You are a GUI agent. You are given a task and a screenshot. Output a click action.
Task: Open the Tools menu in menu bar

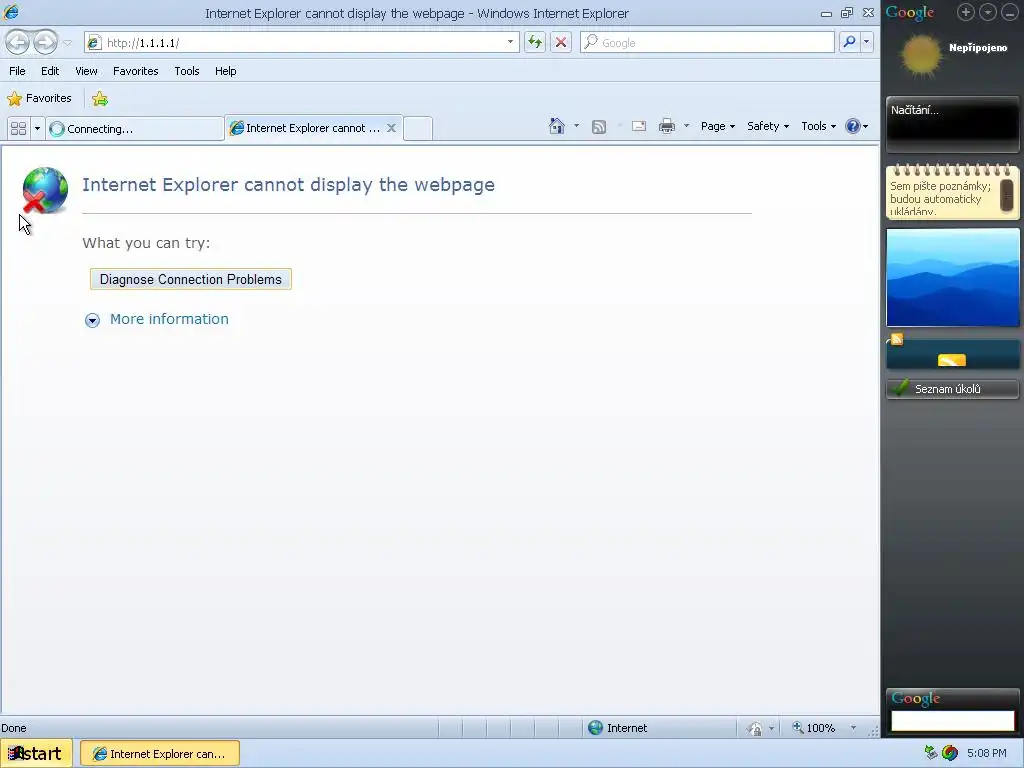tap(187, 71)
